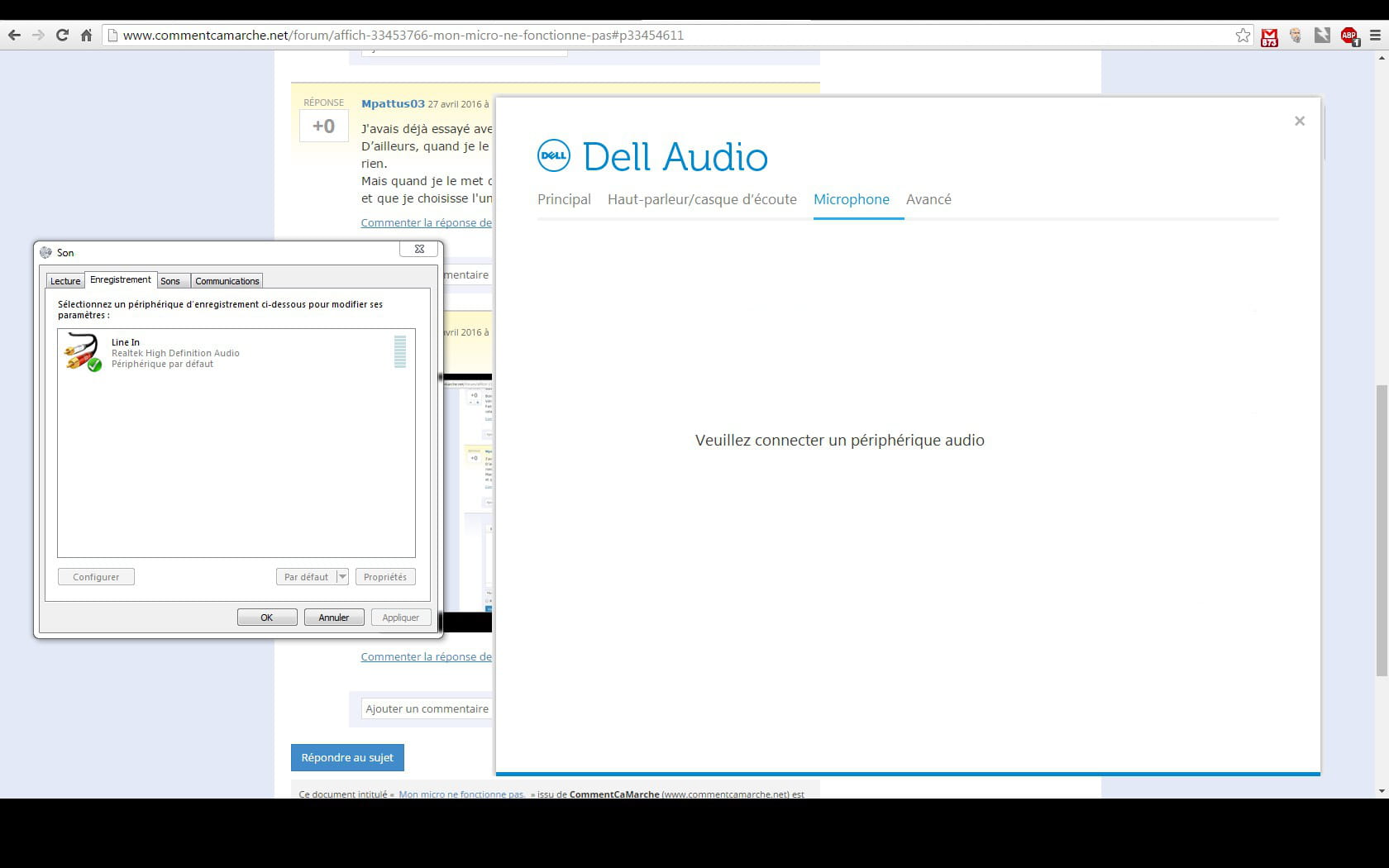
Task: Expand the Par défaut dropdown arrow
Action: coord(342,577)
